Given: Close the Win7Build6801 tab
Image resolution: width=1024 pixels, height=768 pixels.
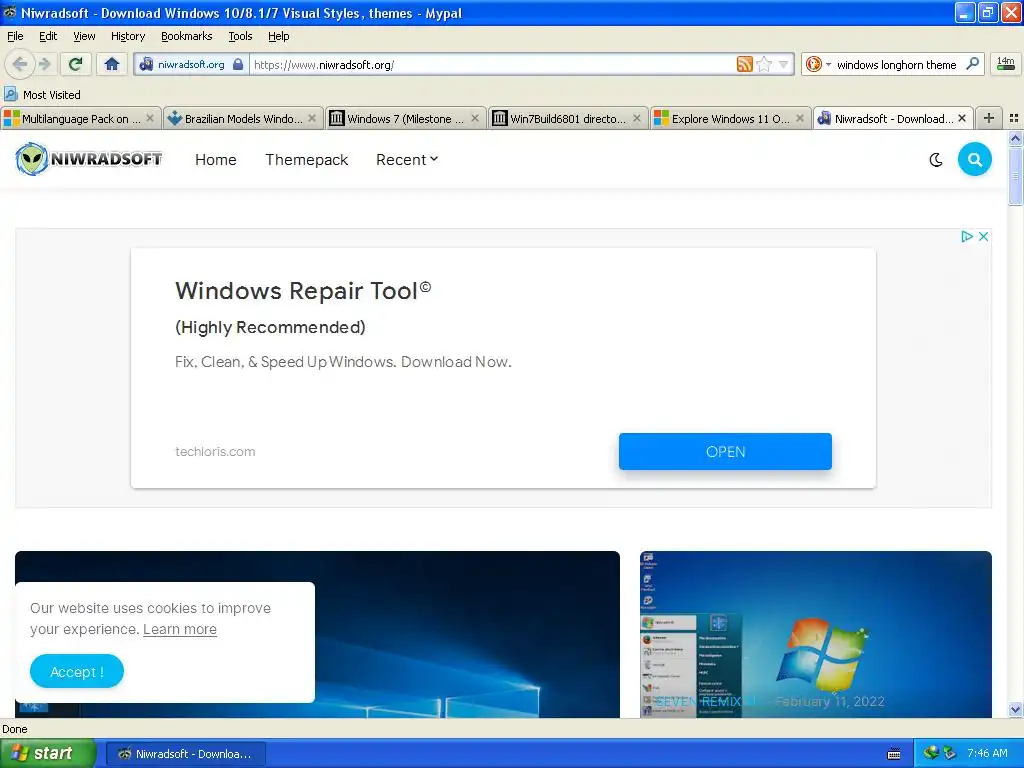Looking at the screenshot, I should pyautogui.click(x=637, y=118).
